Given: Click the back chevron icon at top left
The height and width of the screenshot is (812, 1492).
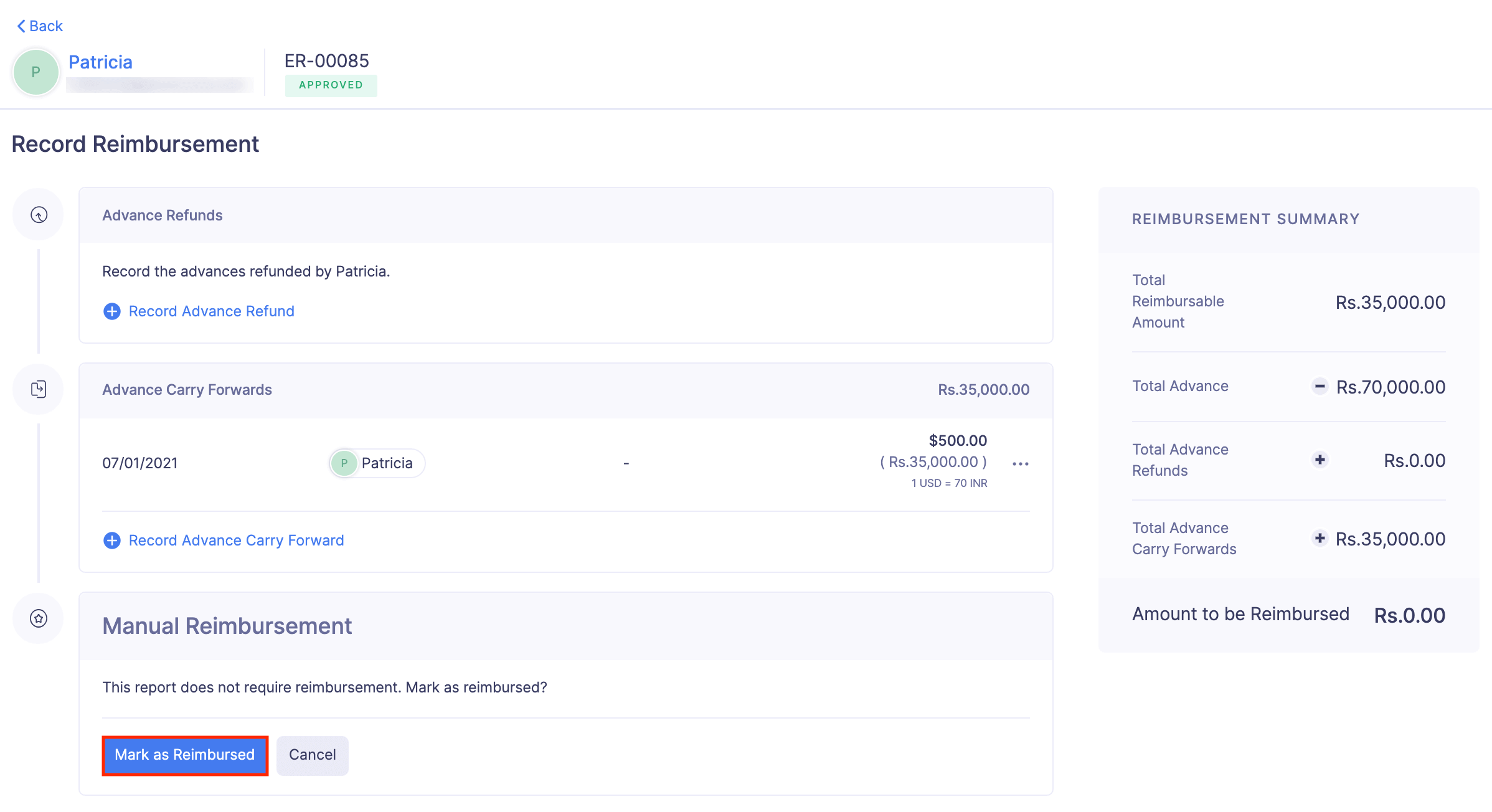Looking at the screenshot, I should pyautogui.click(x=21, y=26).
